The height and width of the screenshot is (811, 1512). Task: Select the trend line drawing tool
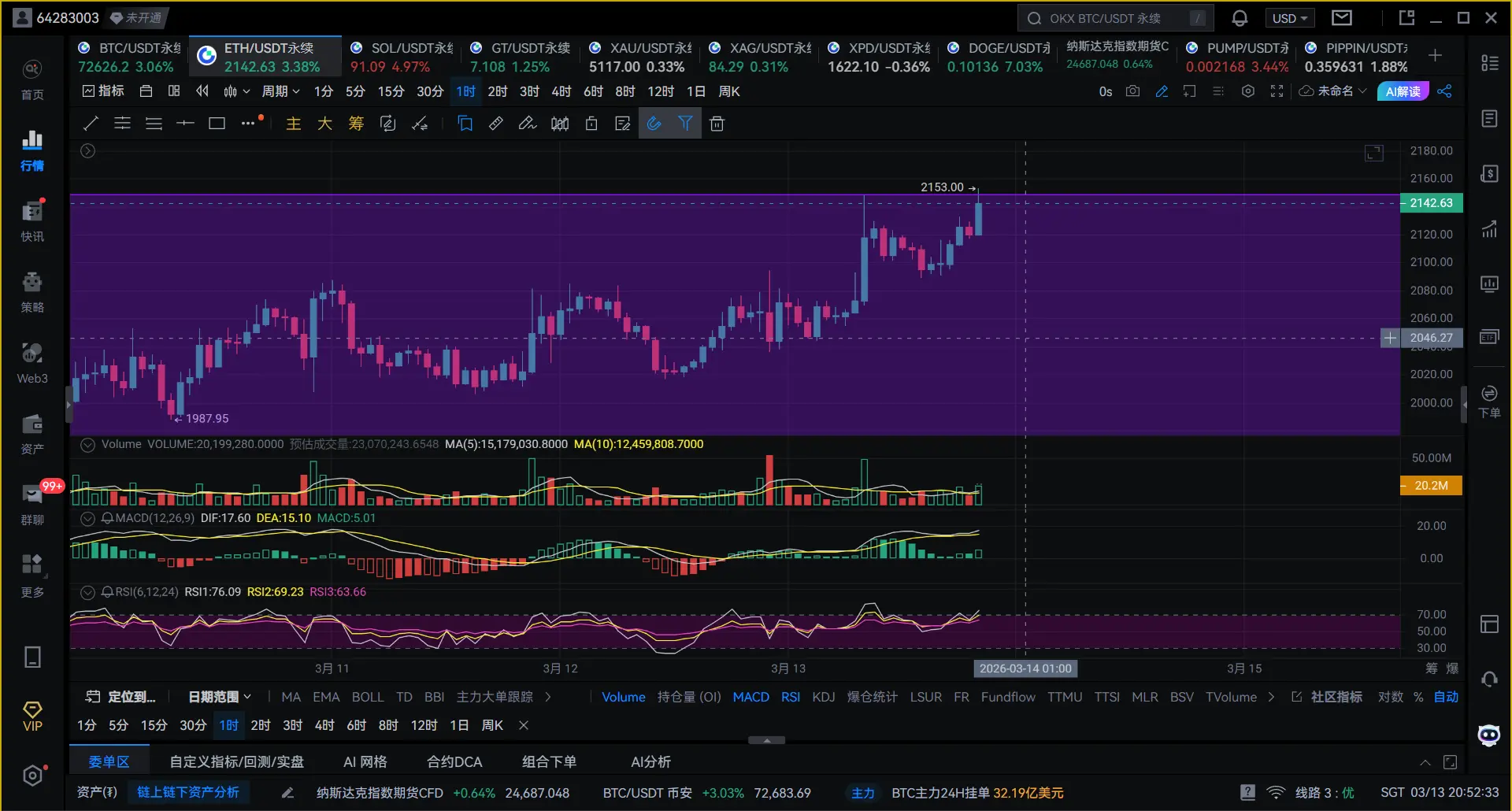coord(91,124)
